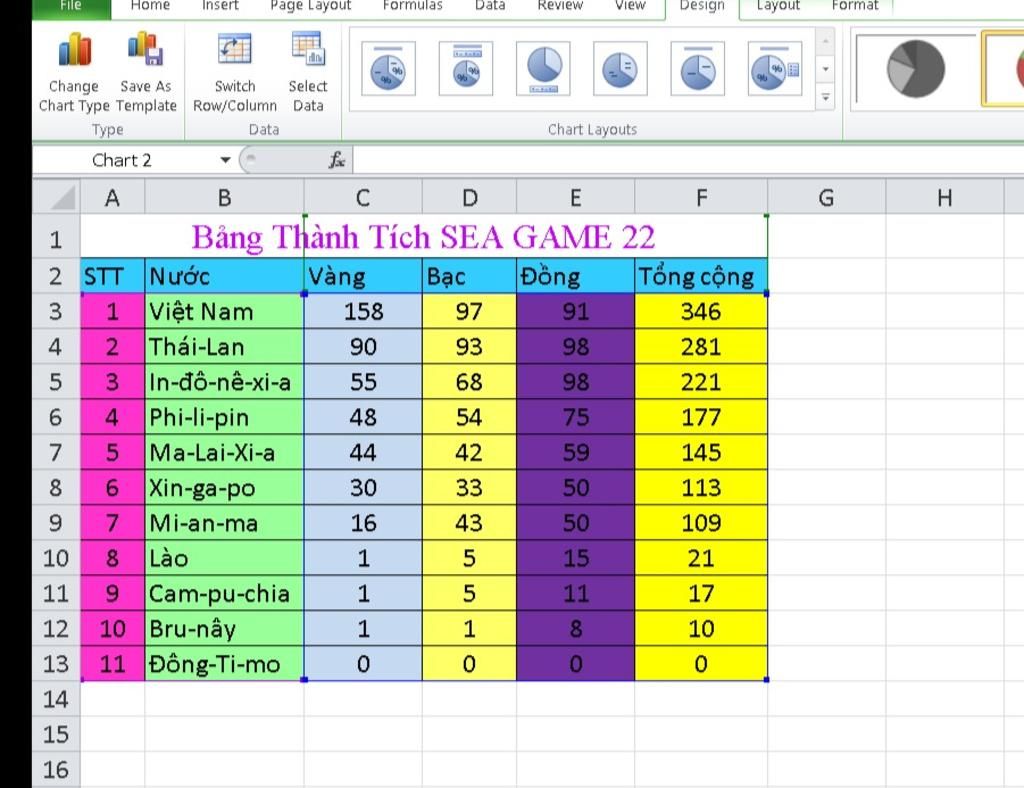
Task: Switch to the Insert tab
Action: (x=220, y=6)
